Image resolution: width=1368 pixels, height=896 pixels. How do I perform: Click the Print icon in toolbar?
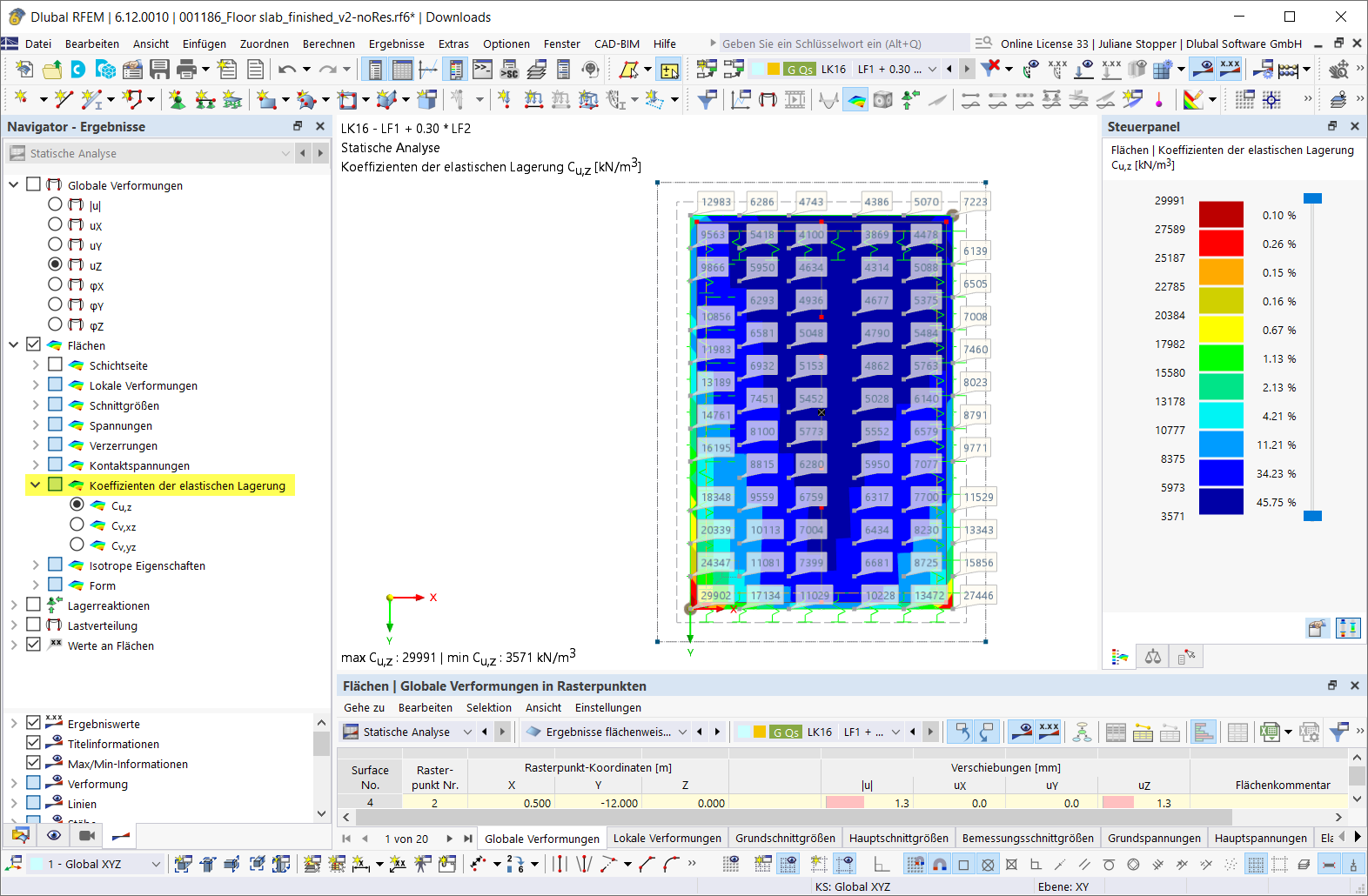[x=186, y=70]
